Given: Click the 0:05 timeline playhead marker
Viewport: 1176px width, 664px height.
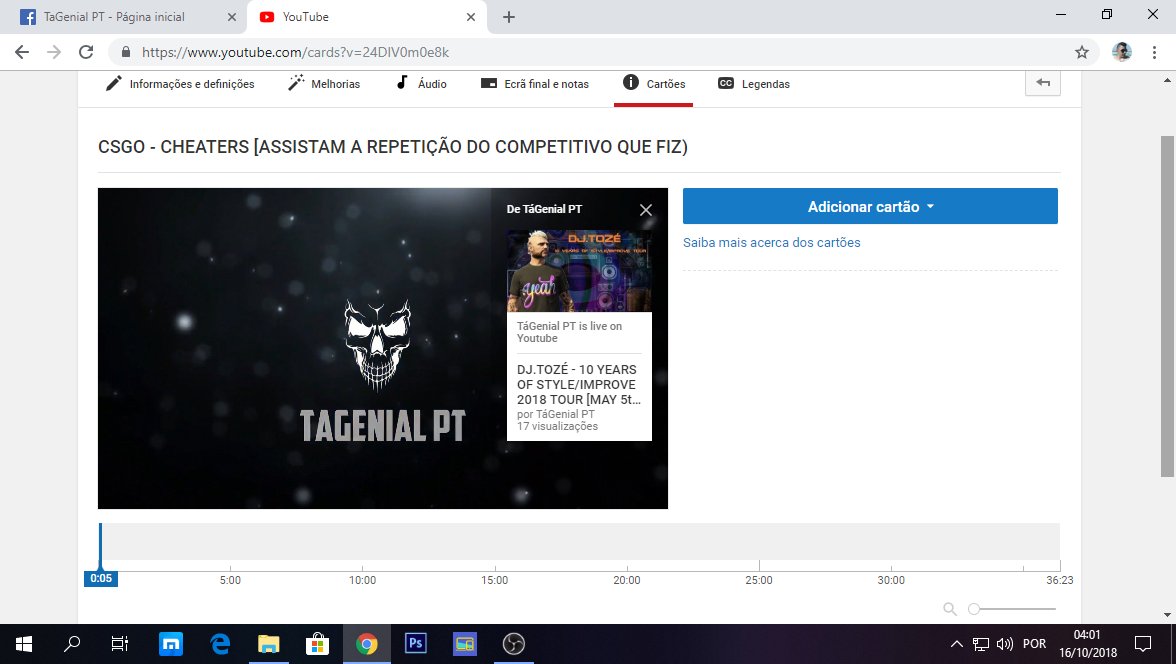Looking at the screenshot, I should (100, 578).
